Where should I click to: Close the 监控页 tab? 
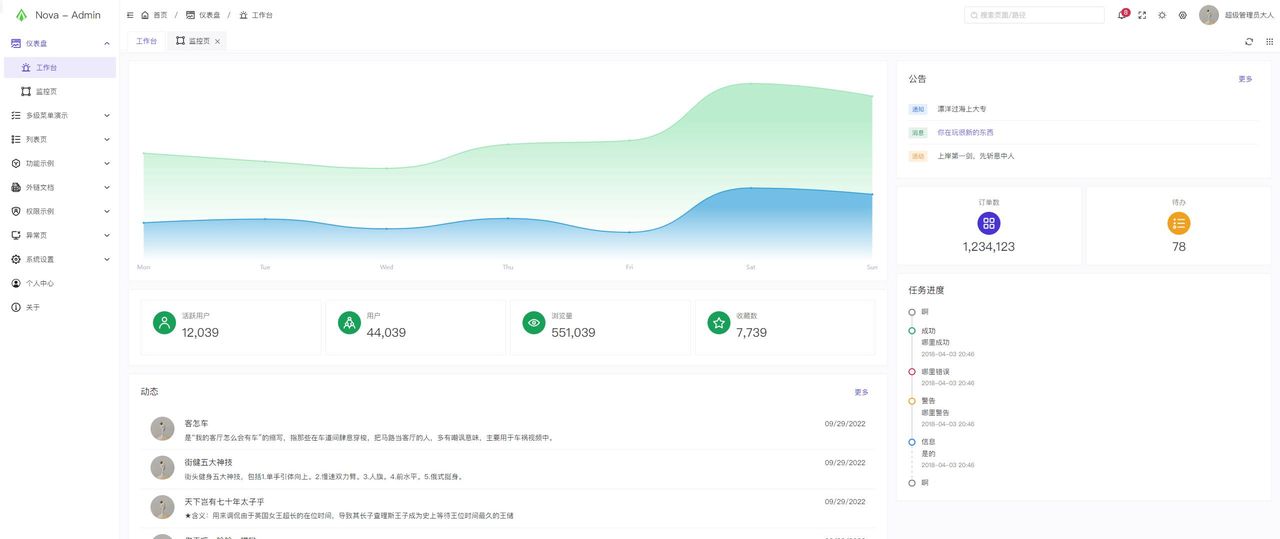217,41
